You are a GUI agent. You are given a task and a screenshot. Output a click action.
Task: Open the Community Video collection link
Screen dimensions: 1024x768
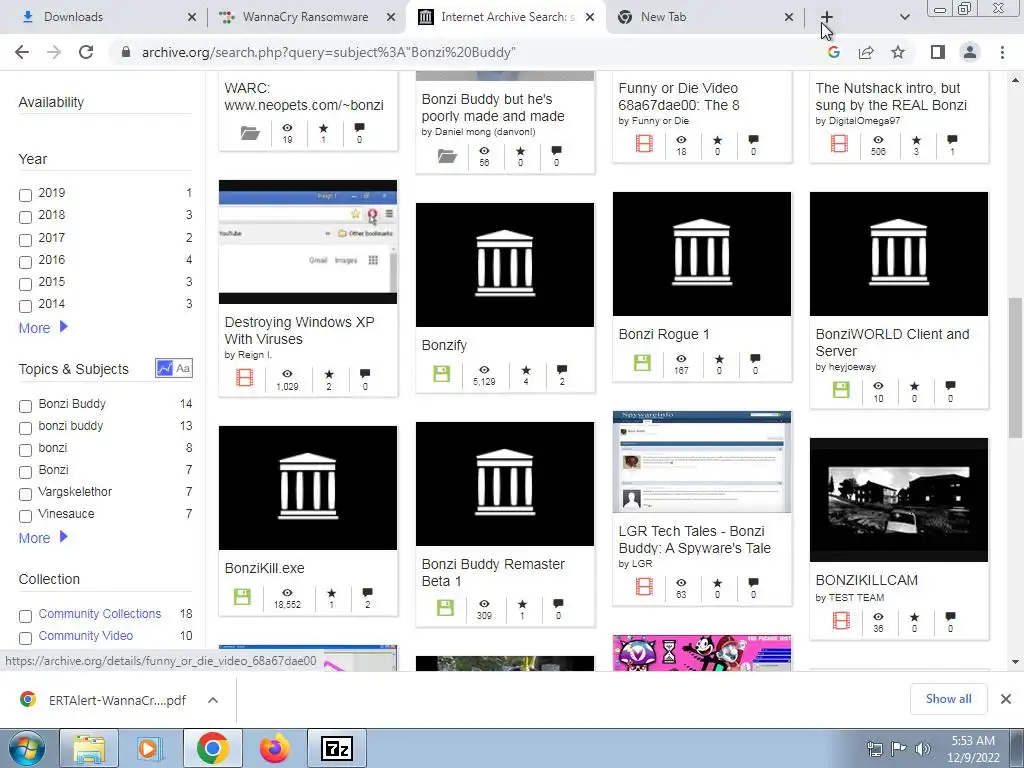pyautogui.click(x=86, y=635)
